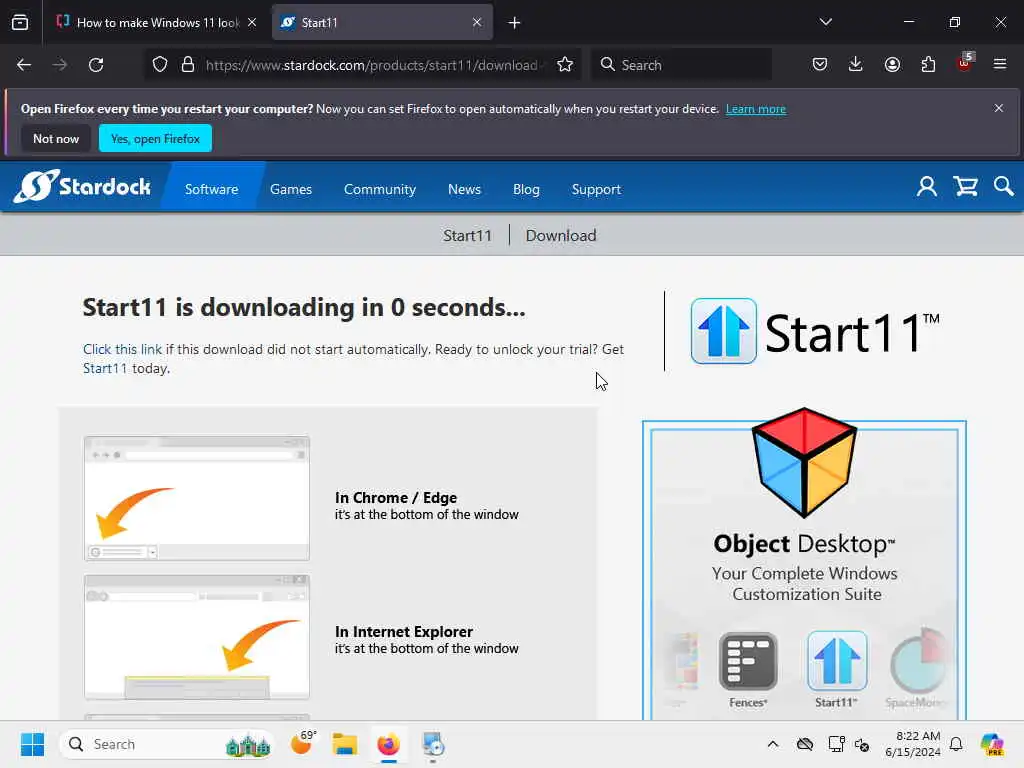Go back to the previous page
This screenshot has width=1024, height=768.
(24, 65)
